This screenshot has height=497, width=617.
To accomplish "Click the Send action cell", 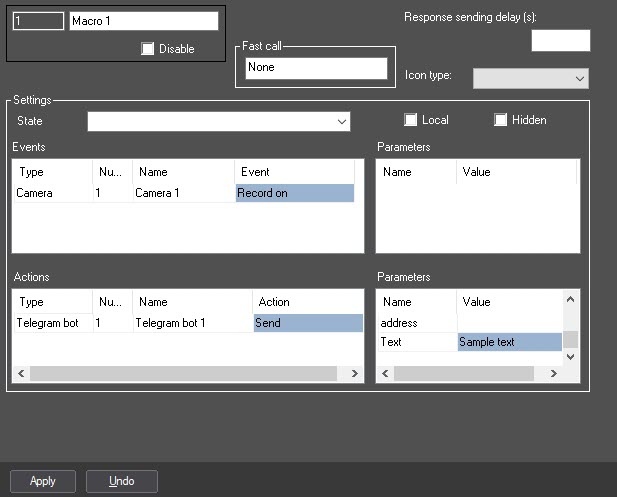I will tap(308, 323).
